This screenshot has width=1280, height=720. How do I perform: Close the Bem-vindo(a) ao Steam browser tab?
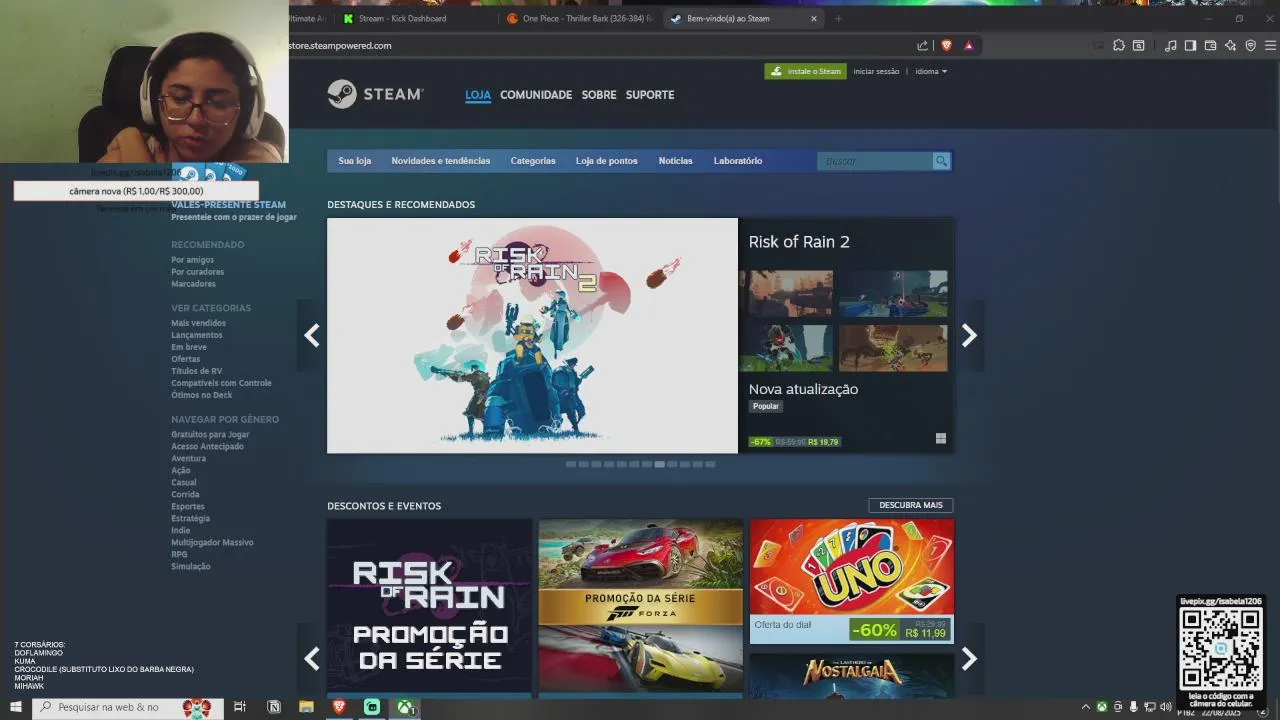click(813, 18)
